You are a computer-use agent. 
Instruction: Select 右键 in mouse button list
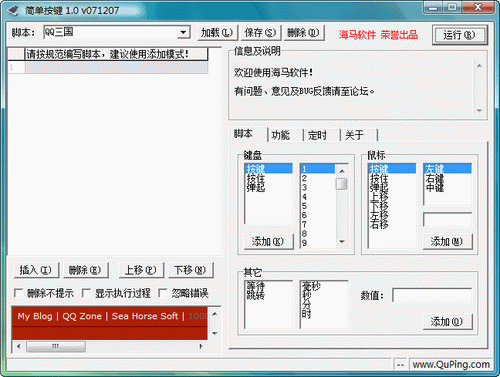(x=434, y=178)
